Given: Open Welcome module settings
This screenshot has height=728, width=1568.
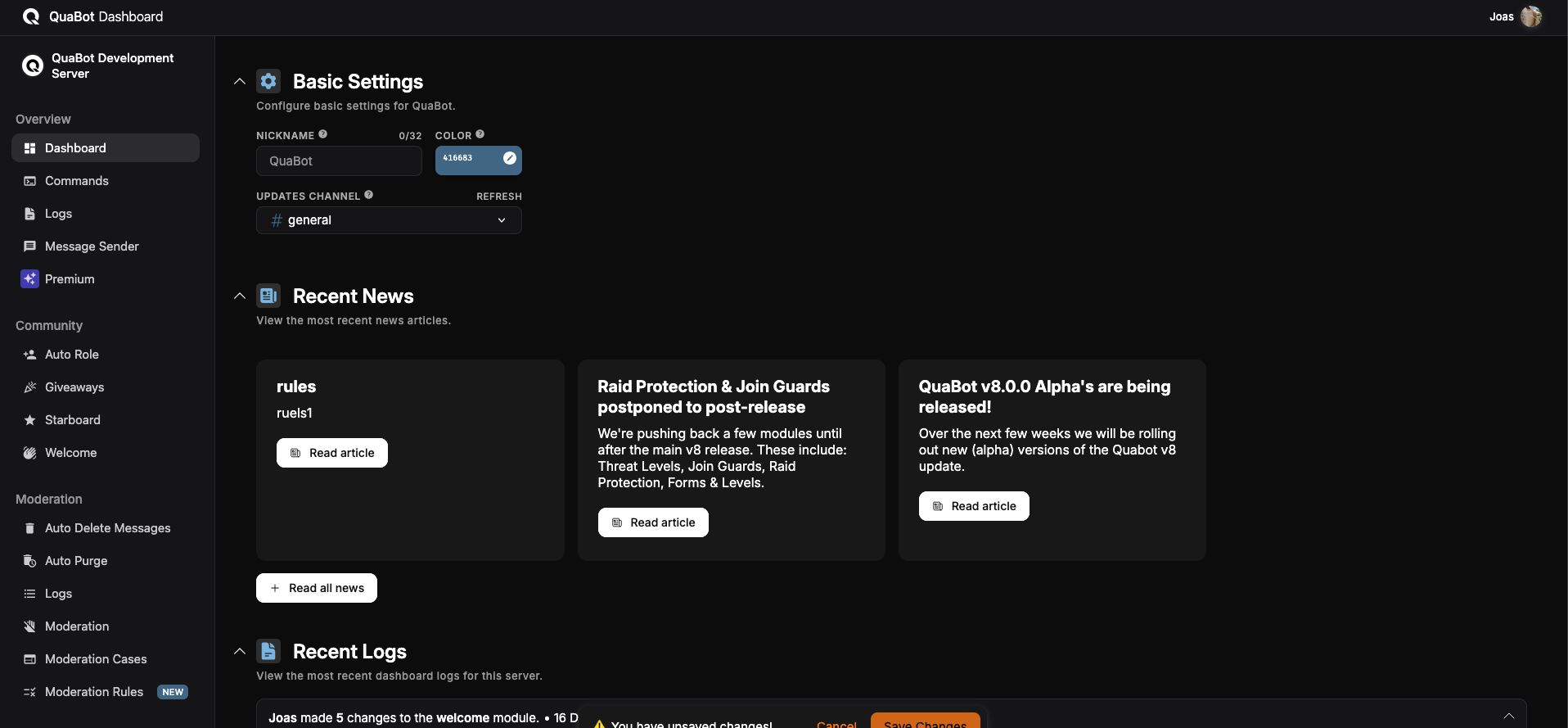Looking at the screenshot, I should point(106,453).
